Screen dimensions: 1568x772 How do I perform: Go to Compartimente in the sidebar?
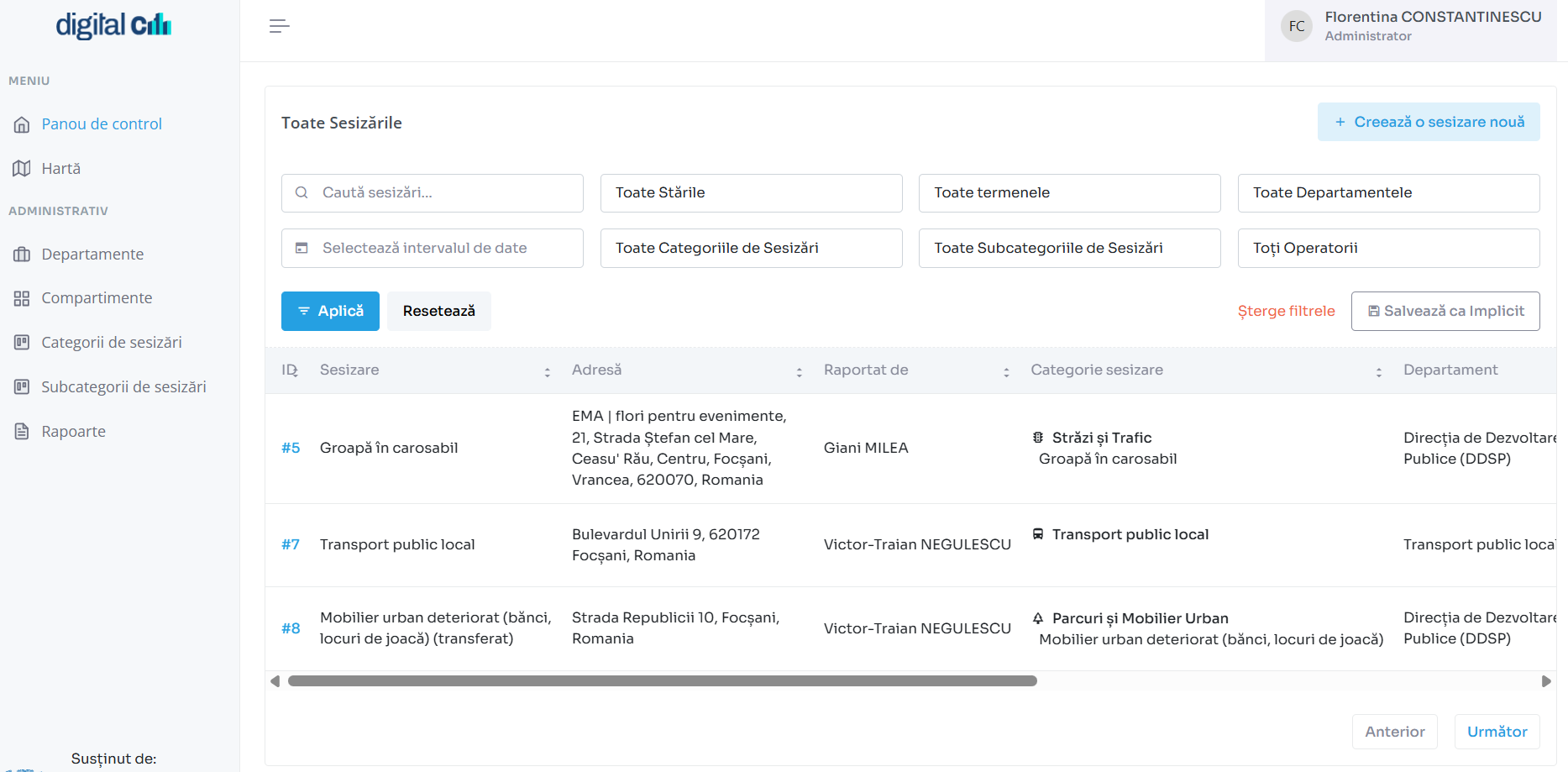pyautogui.click(x=97, y=298)
